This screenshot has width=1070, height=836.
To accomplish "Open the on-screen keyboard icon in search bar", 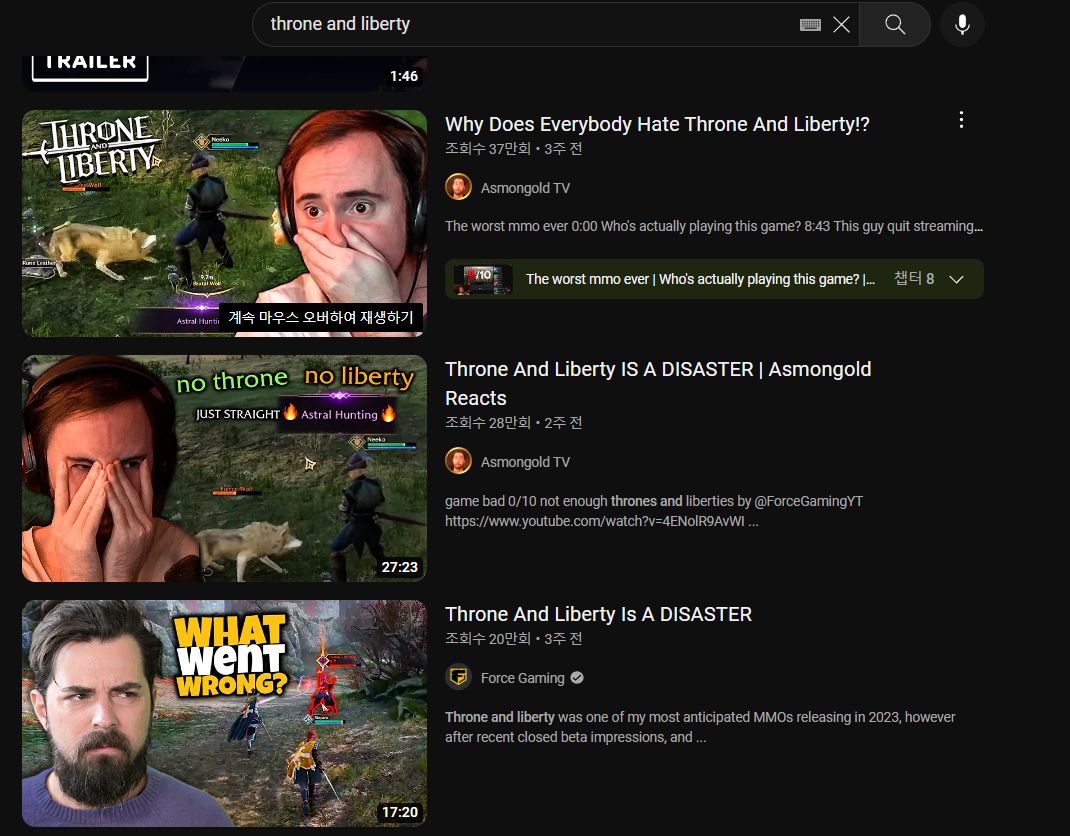I will [x=810, y=24].
